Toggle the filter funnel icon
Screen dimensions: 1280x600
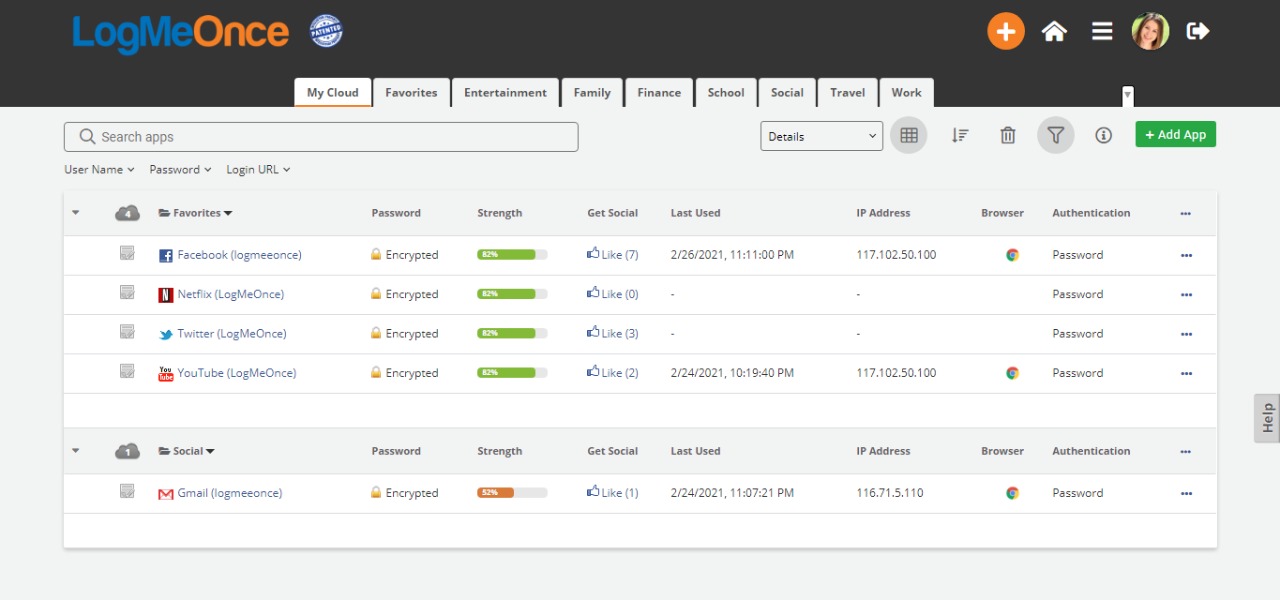pos(1056,135)
